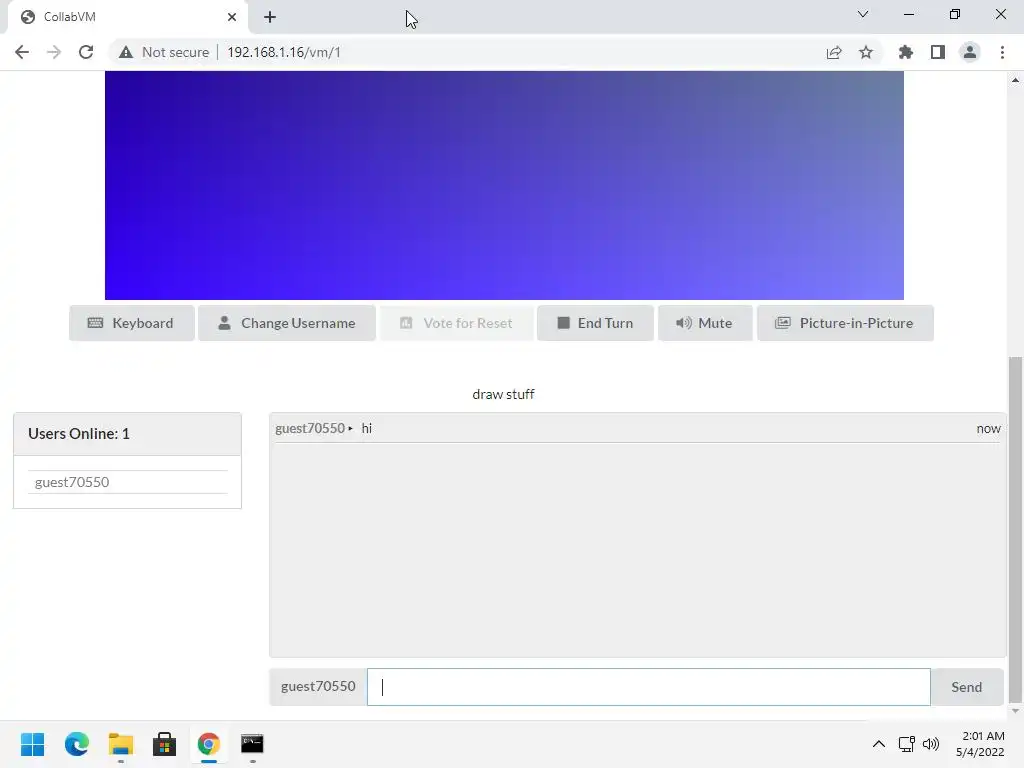Restore down the Chrome window
This screenshot has height=768, width=1024.
pos(955,14)
